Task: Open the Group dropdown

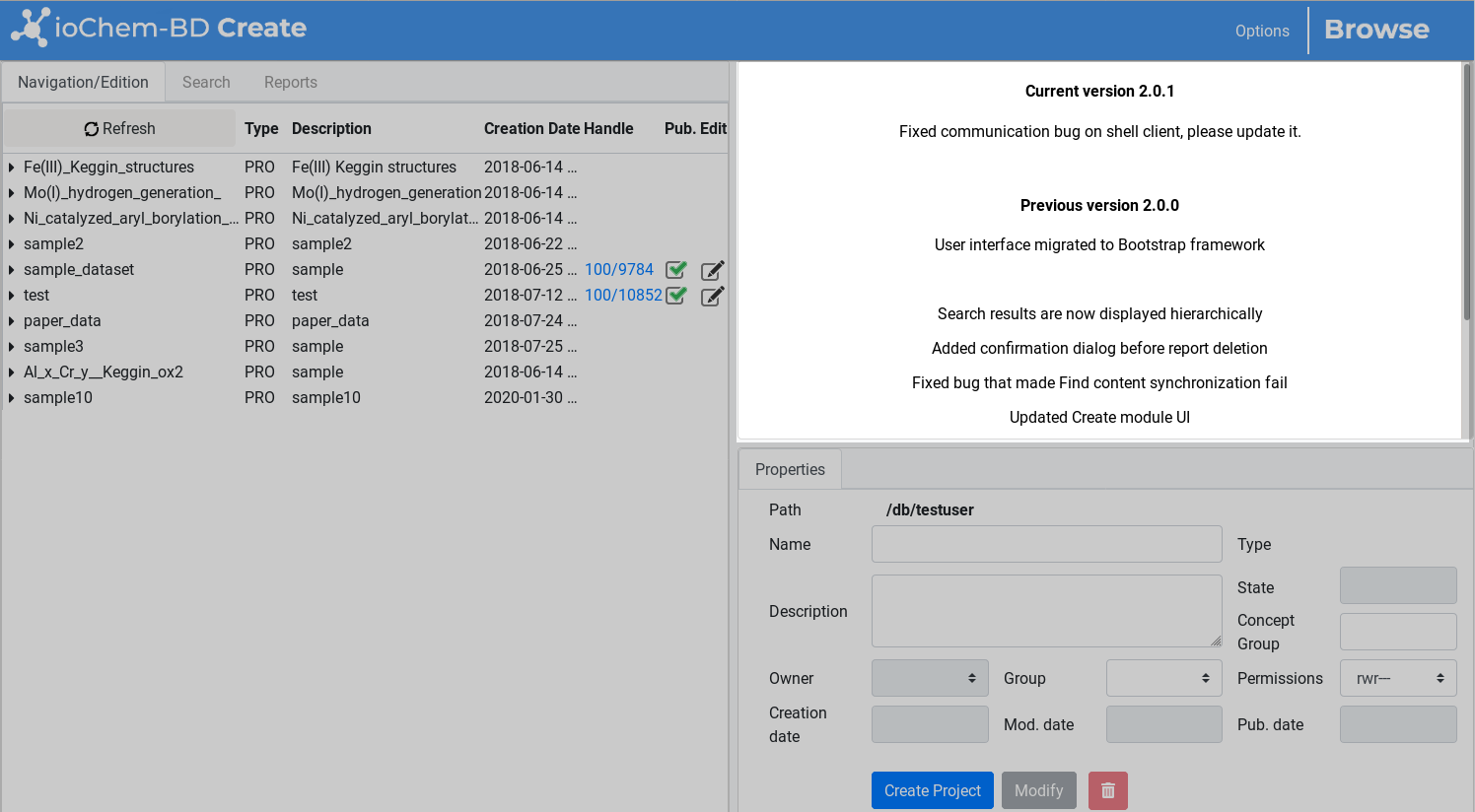Action: pyautogui.click(x=1164, y=678)
